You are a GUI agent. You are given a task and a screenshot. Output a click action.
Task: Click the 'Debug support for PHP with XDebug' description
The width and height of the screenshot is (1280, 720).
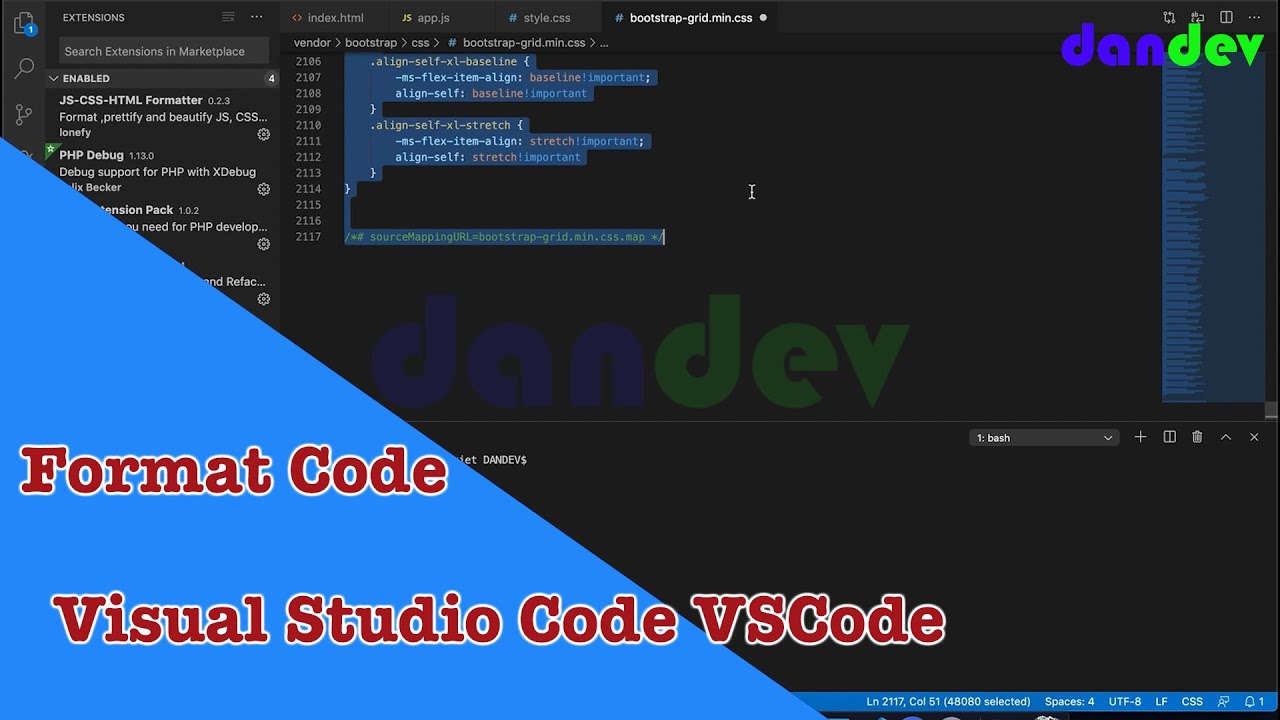click(157, 172)
